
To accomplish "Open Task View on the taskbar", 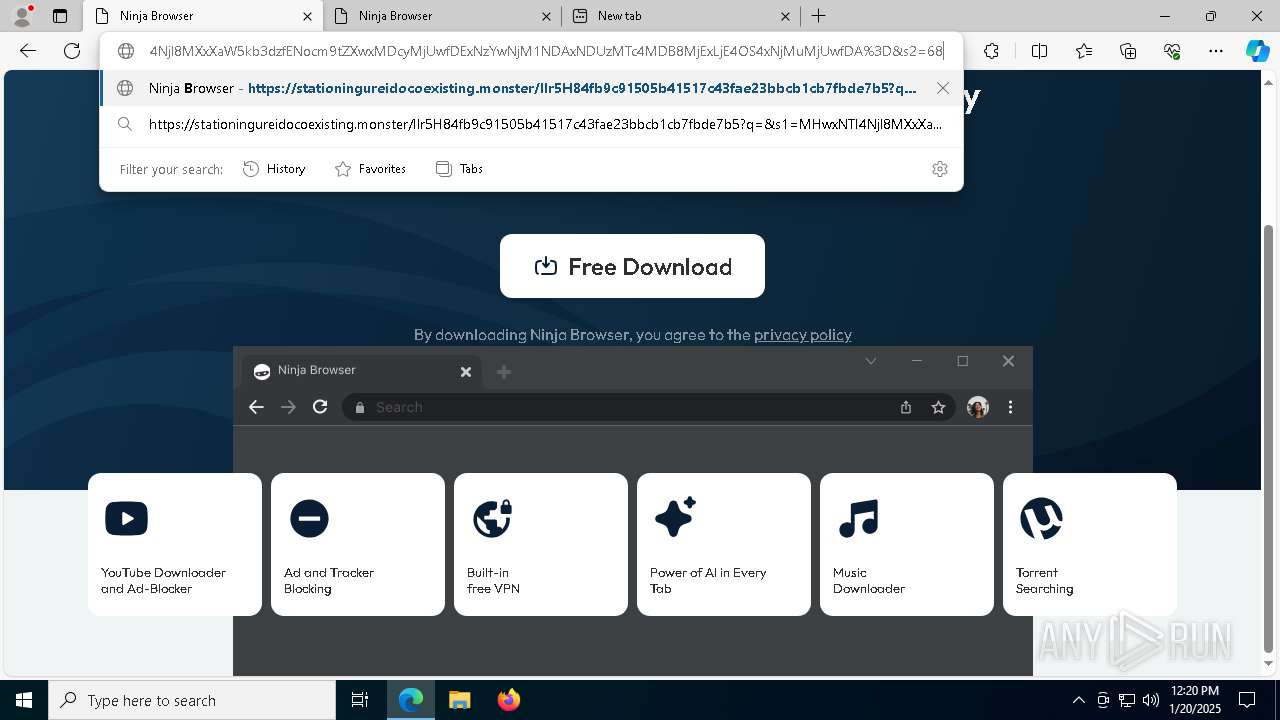I will (x=360, y=700).
